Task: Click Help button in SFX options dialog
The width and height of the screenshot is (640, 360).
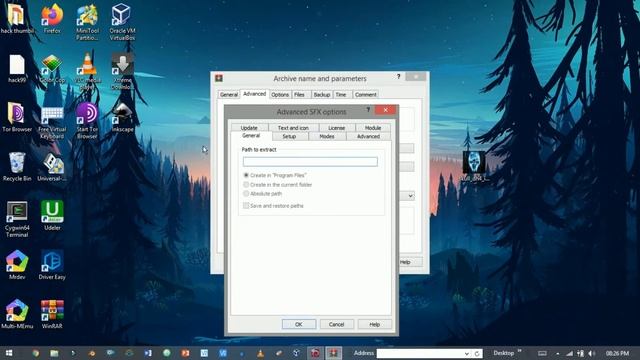Action: [374, 324]
